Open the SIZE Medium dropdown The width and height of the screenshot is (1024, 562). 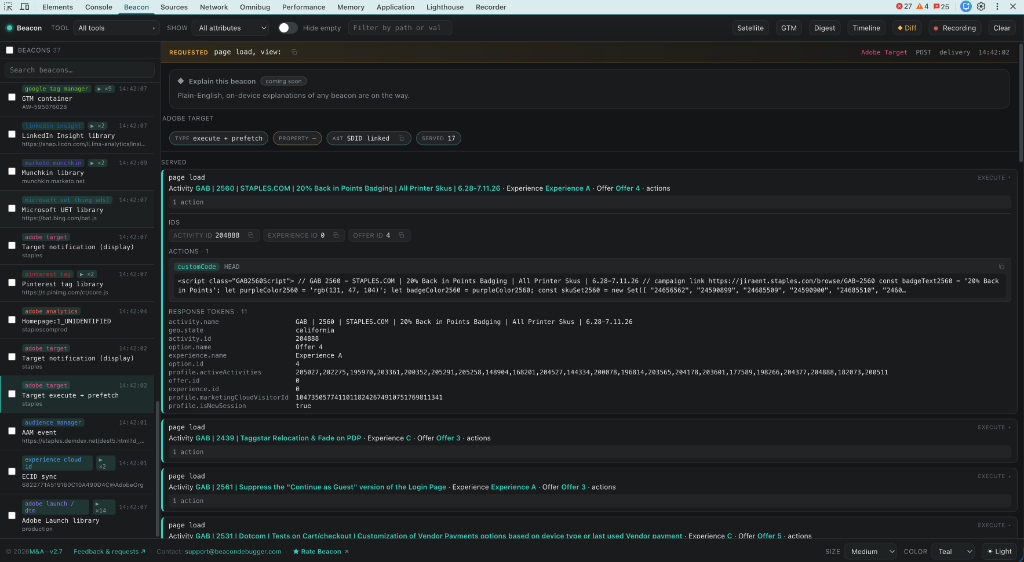pyautogui.click(x=871, y=552)
